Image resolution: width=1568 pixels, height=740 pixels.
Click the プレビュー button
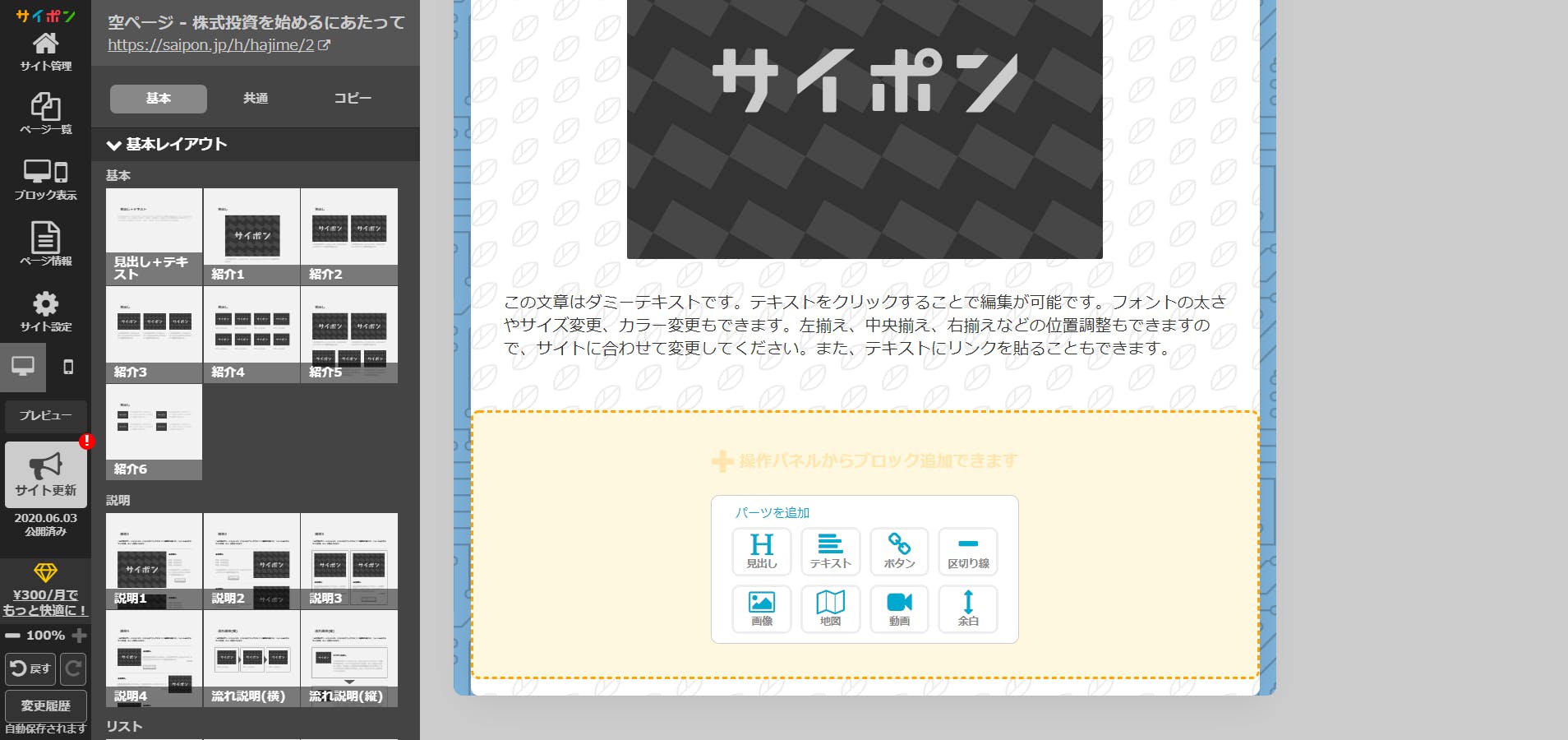[x=45, y=416]
